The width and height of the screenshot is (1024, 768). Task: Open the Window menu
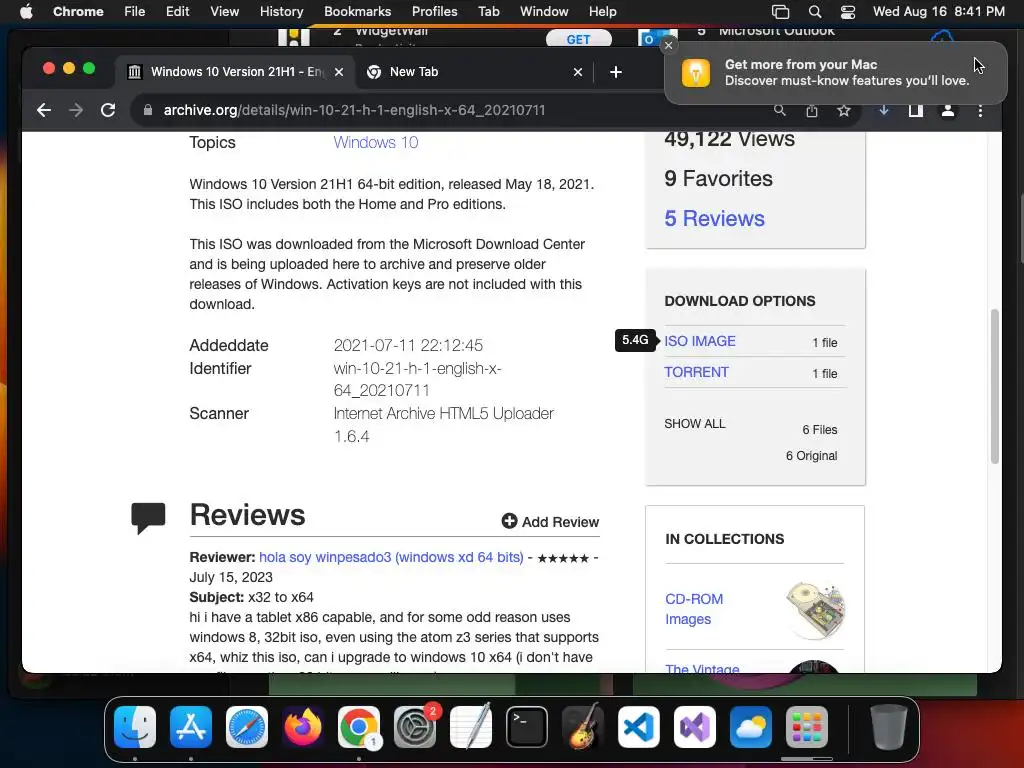point(544,11)
